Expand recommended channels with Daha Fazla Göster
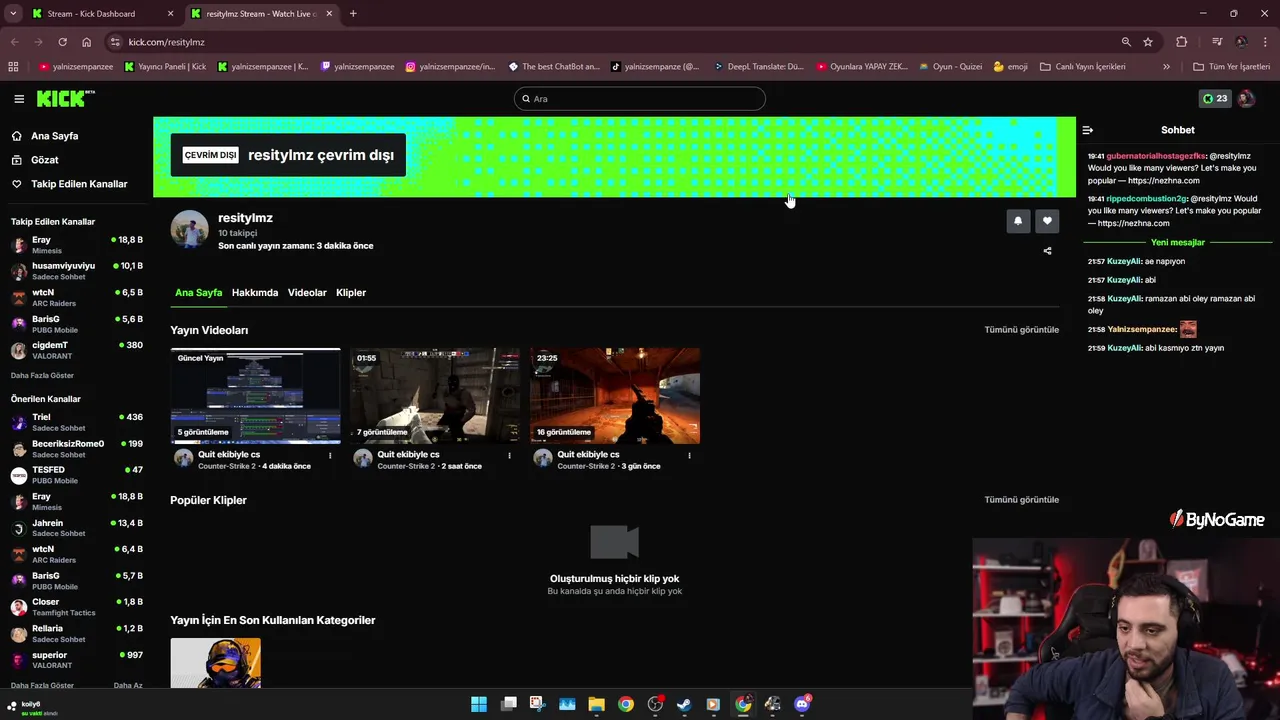1280x720 pixels. [x=42, y=686]
